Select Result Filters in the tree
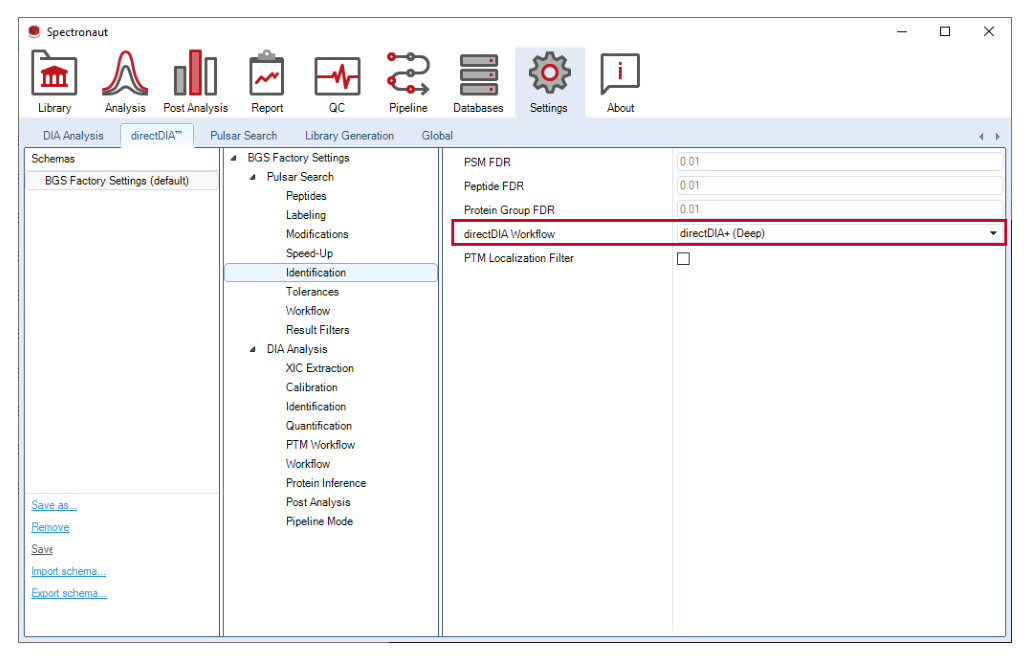 [x=318, y=330]
